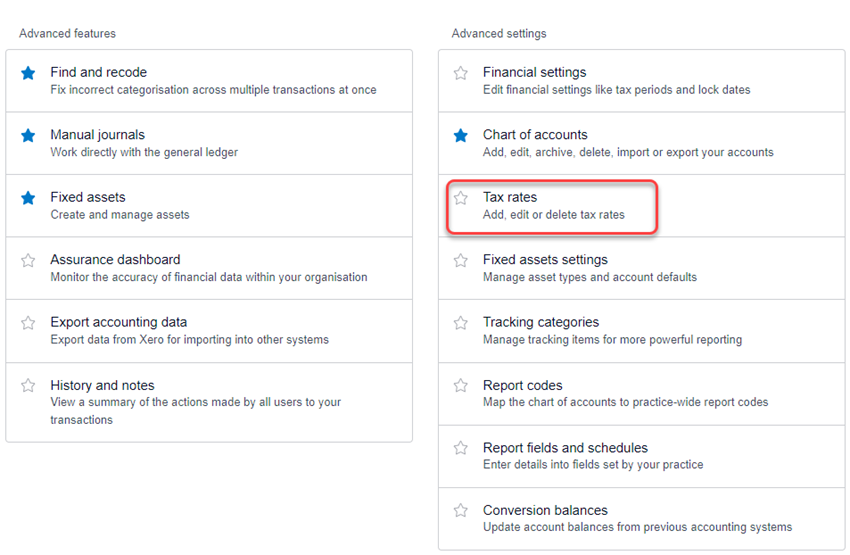Favorite Fixed assets settings with star
850x555 pixels.
(461, 261)
